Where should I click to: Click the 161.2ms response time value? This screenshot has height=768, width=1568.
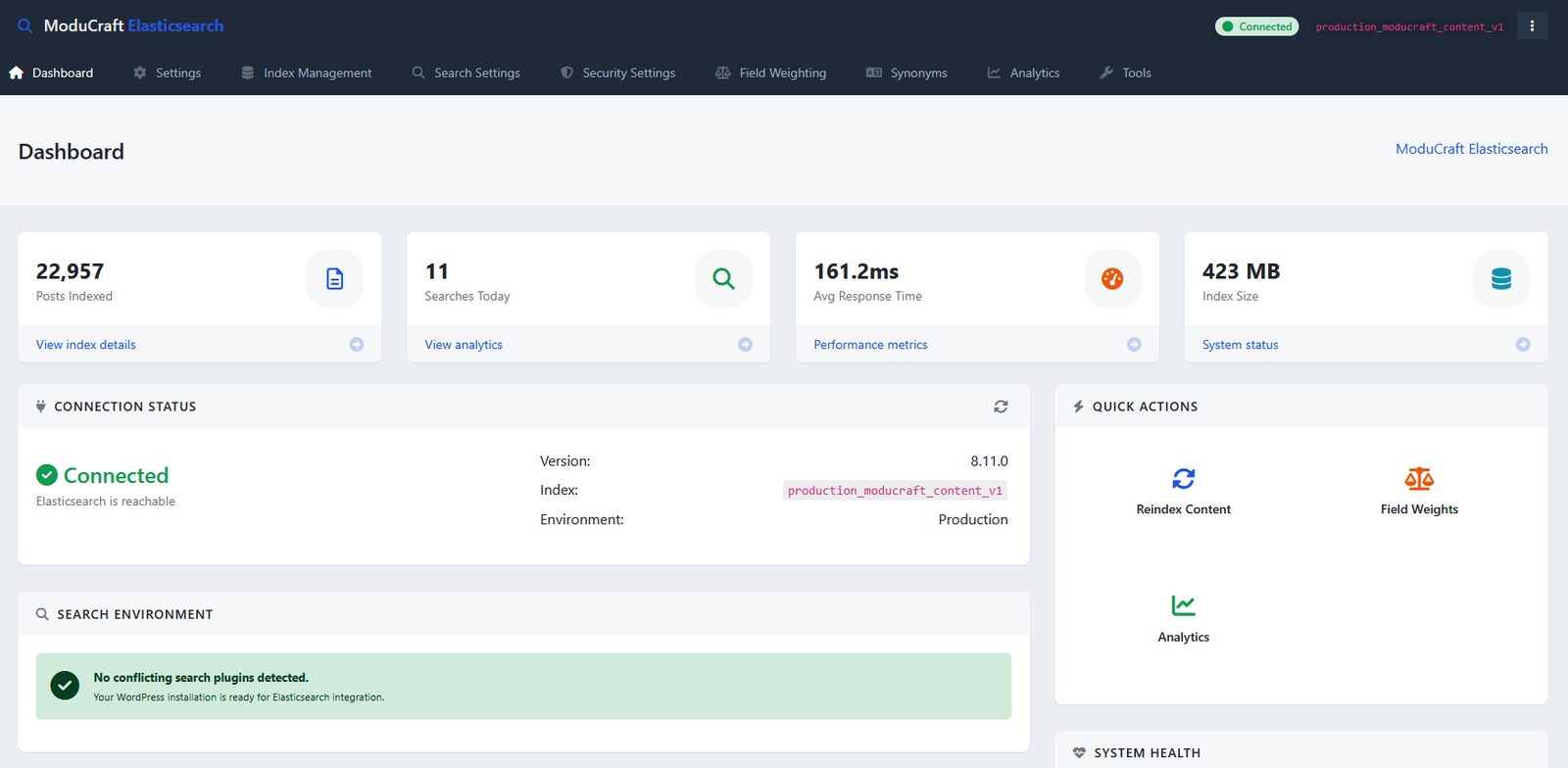(857, 271)
